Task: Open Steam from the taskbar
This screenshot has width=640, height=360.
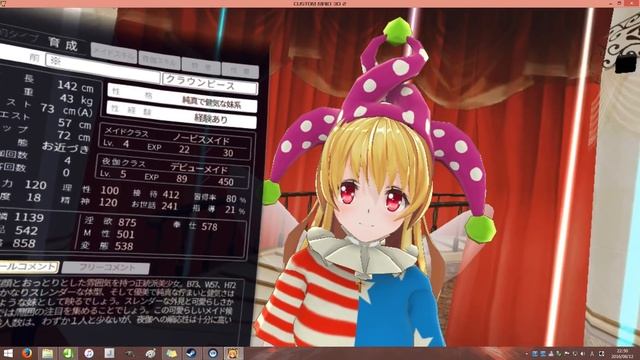Action: pos(192,353)
